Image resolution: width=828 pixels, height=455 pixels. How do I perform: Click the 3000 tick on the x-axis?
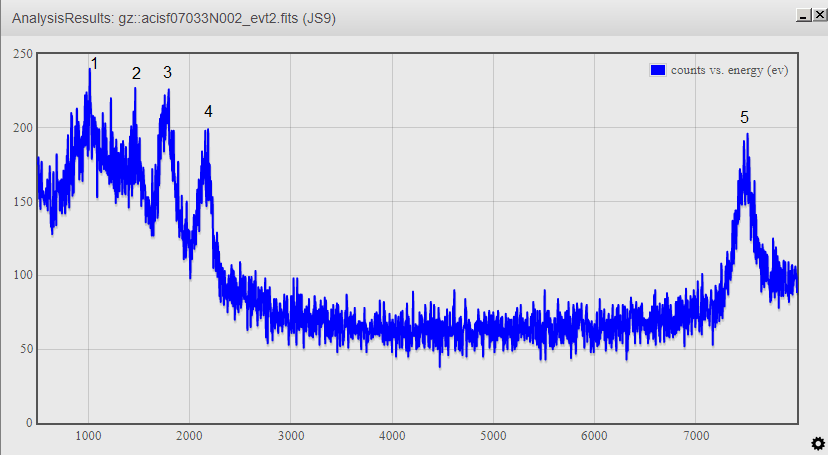pyautogui.click(x=291, y=435)
